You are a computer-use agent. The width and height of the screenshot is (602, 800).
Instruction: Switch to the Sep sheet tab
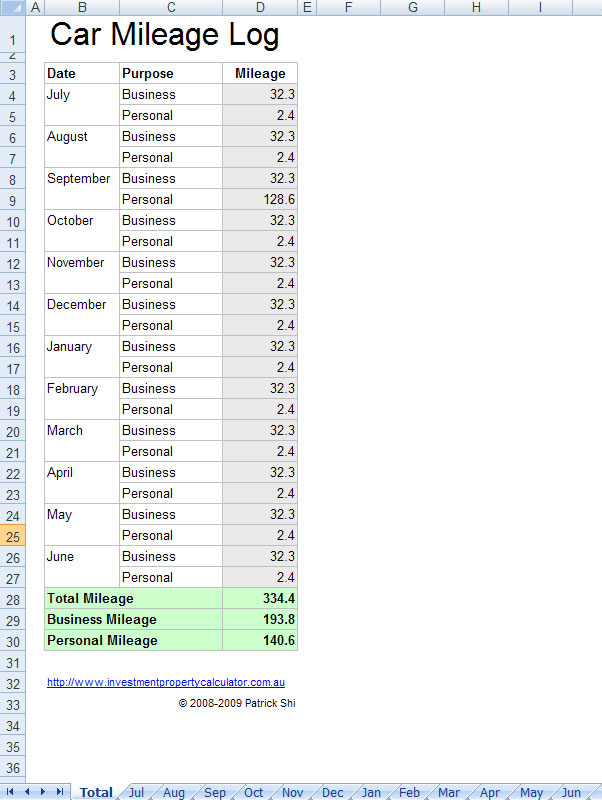[215, 792]
